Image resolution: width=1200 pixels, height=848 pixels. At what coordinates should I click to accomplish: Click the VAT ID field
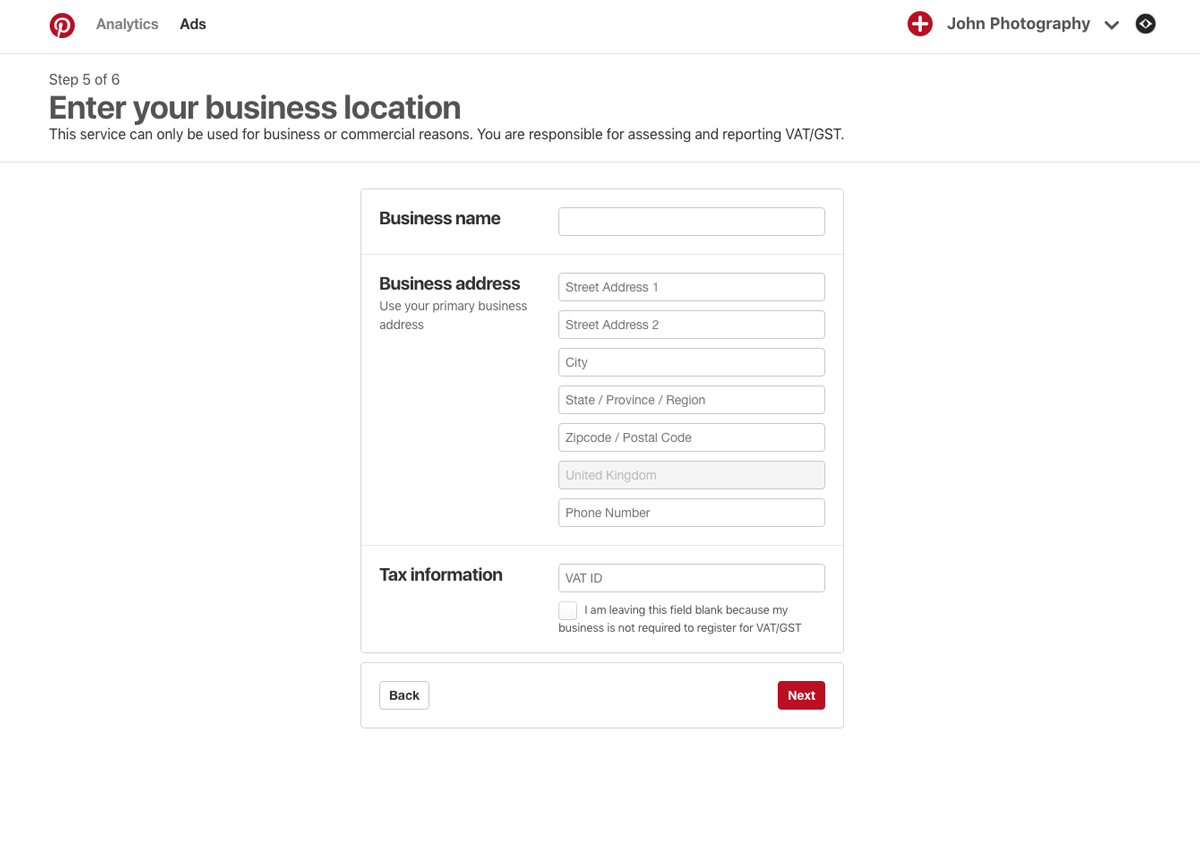pos(691,577)
